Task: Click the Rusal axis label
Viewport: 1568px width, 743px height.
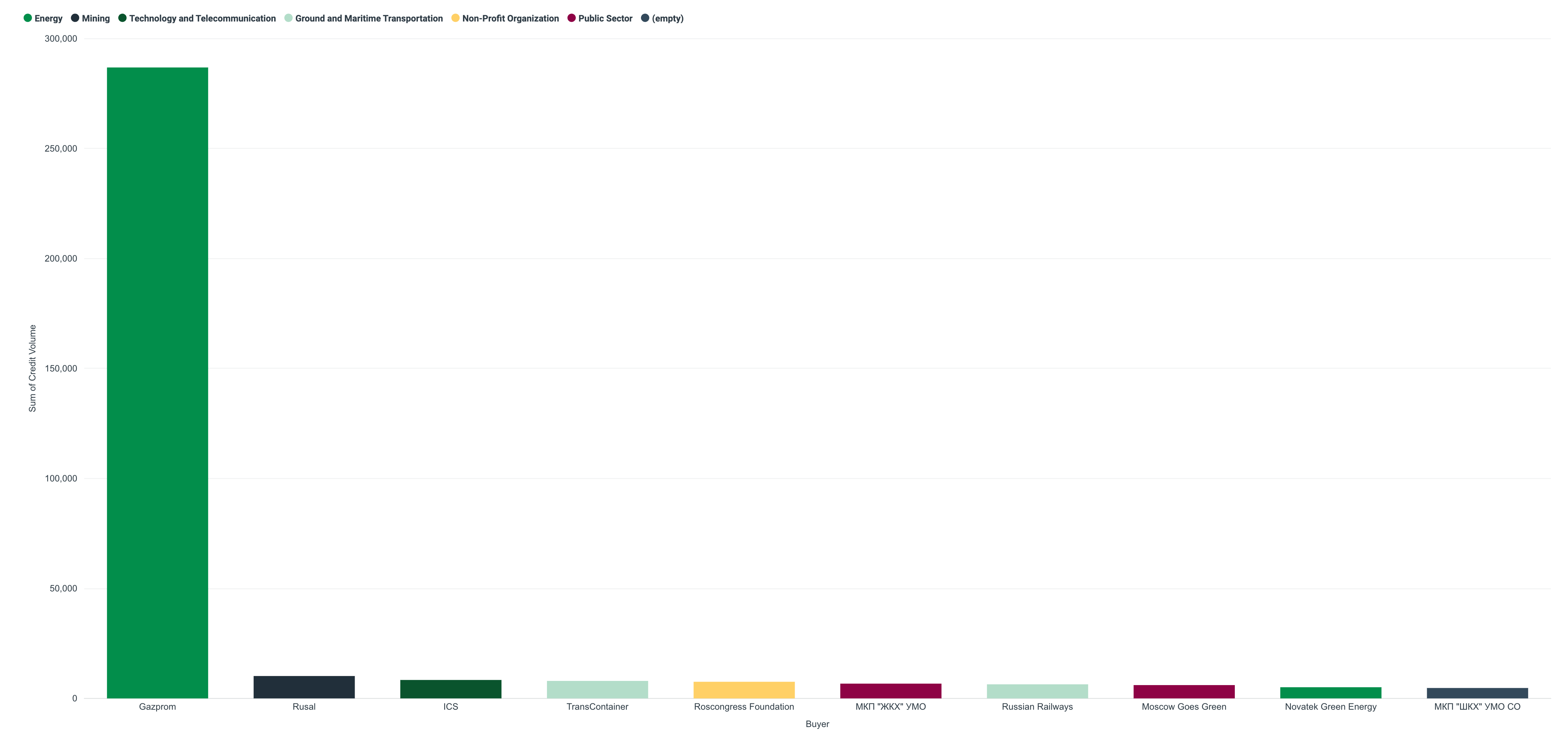Action: coord(304,707)
